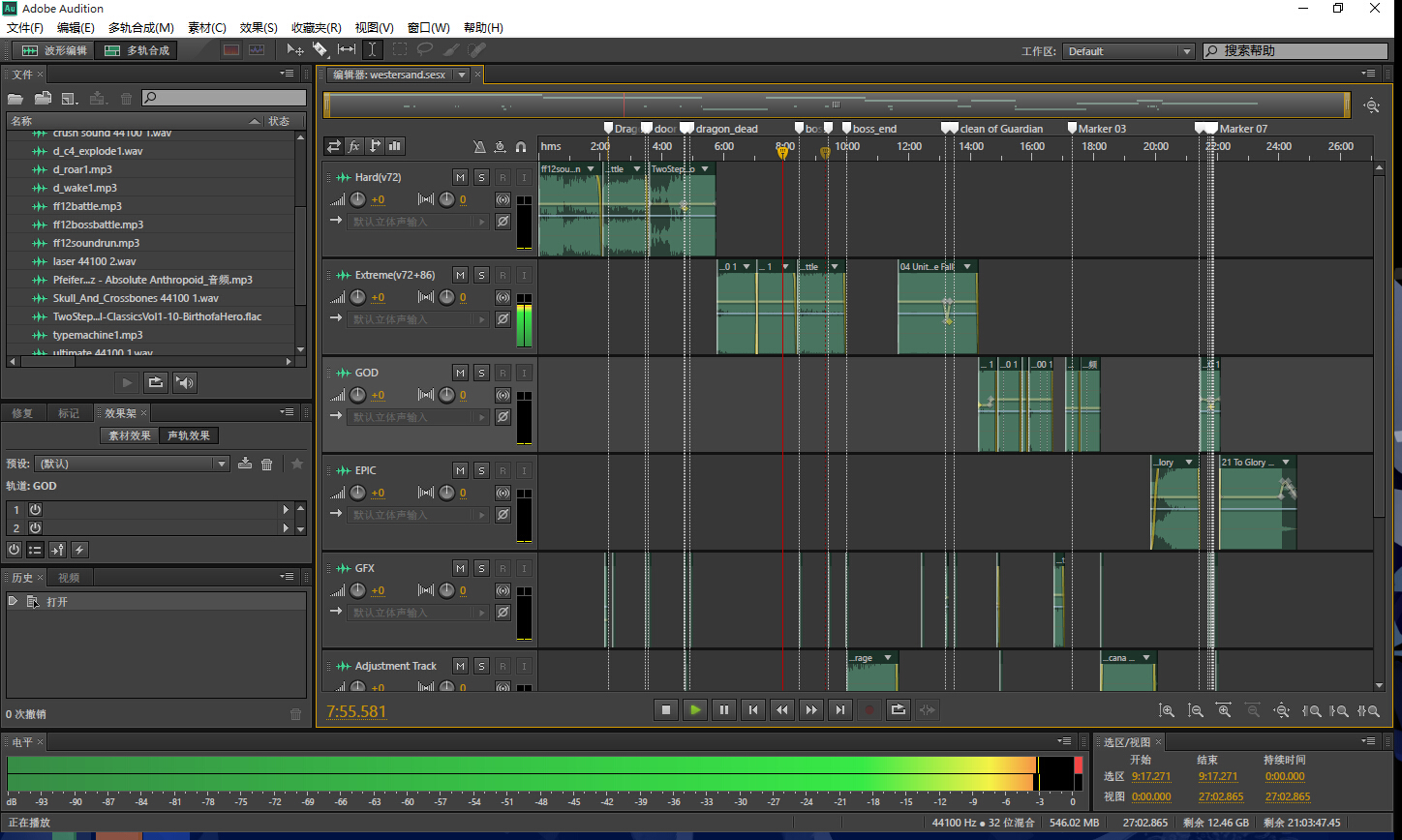Mute the Adjustment Track
The width and height of the screenshot is (1402, 840).
tap(460, 666)
